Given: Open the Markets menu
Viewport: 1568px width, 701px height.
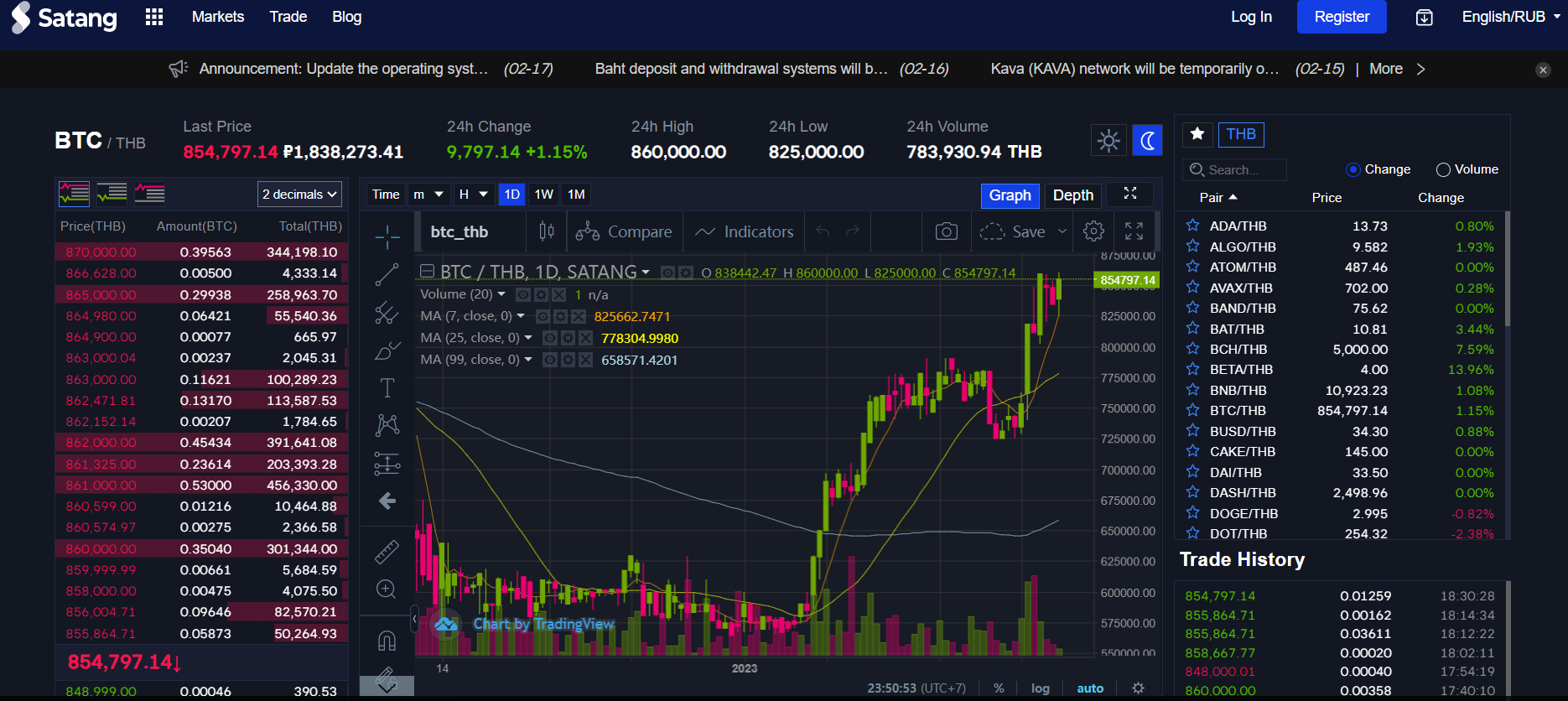Looking at the screenshot, I should [218, 17].
